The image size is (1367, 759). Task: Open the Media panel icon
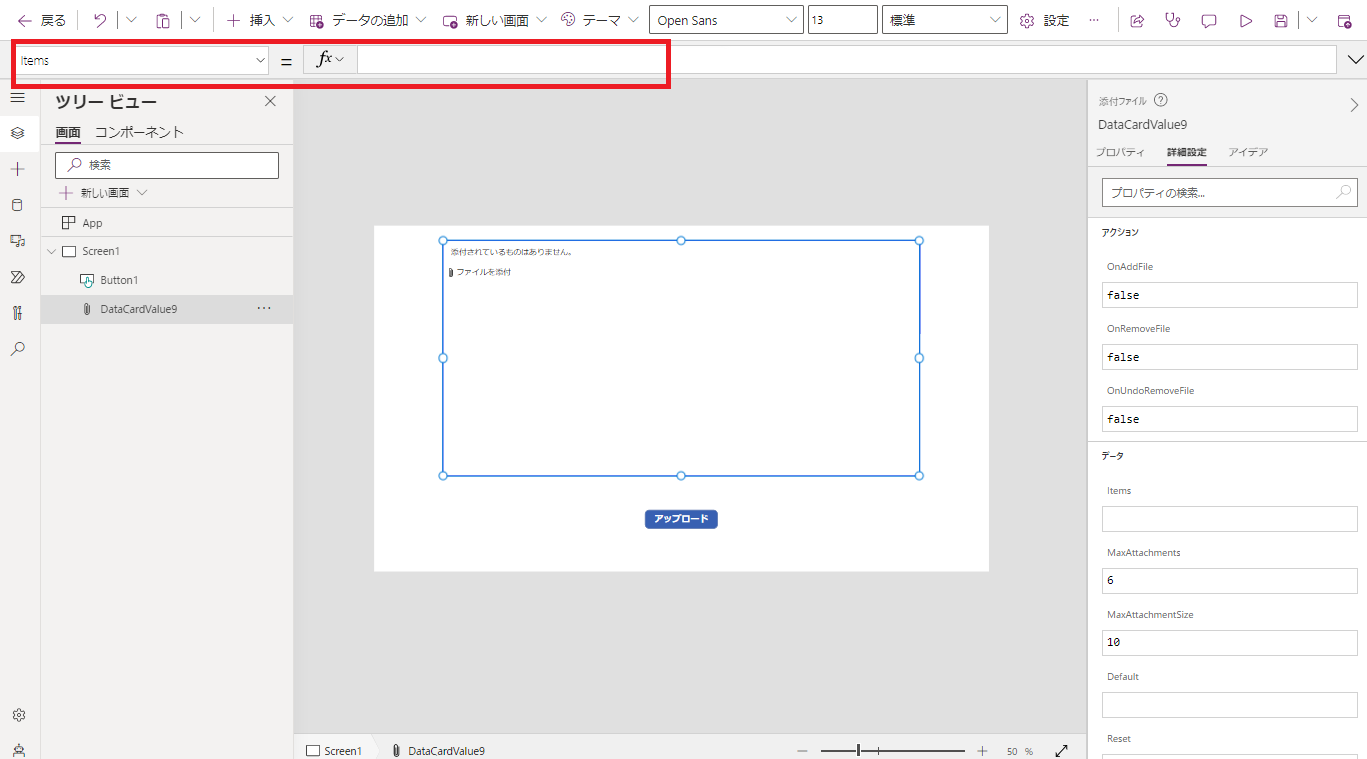16,241
